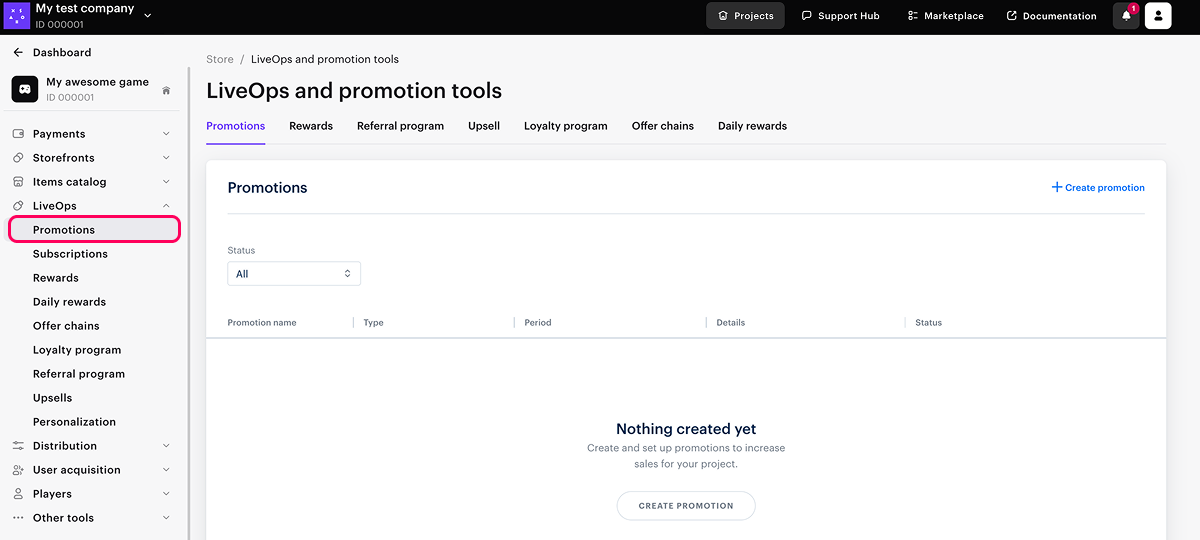This screenshot has height=540, width=1200.
Task: Collapse the LiveOps sidebar section
Action: click(x=166, y=206)
